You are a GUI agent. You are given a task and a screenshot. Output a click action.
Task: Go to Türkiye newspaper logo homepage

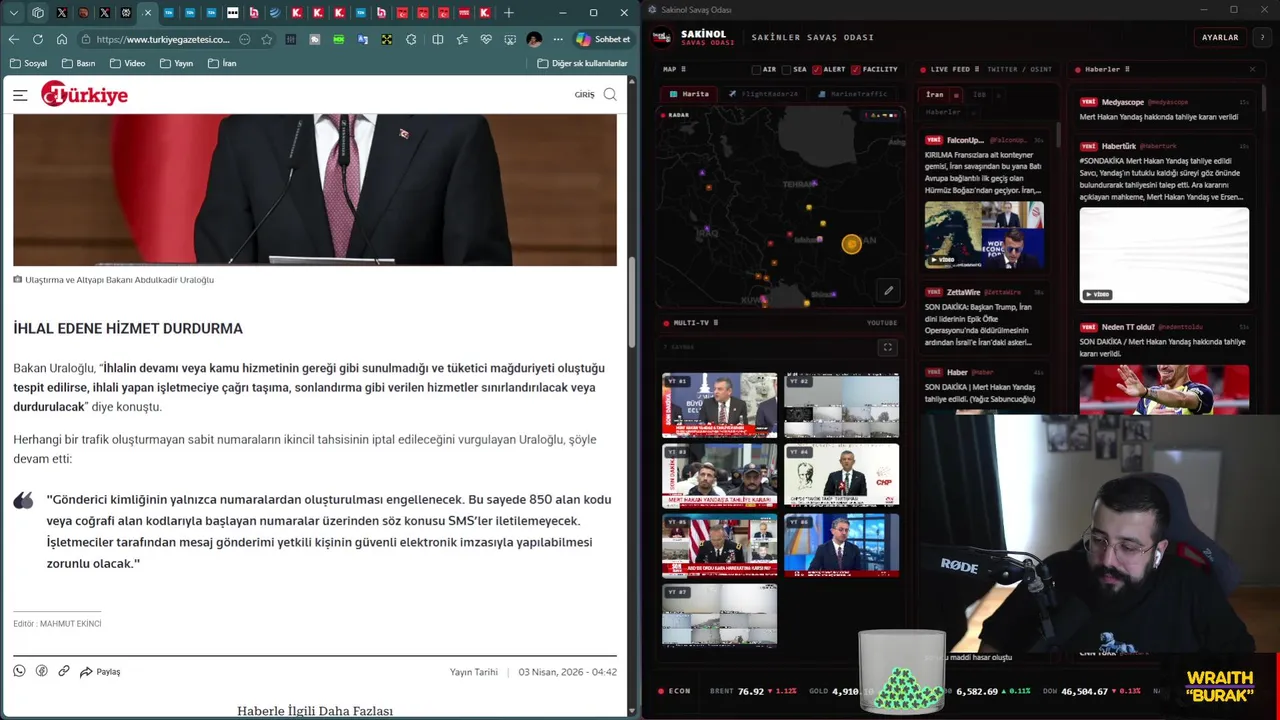coord(84,95)
